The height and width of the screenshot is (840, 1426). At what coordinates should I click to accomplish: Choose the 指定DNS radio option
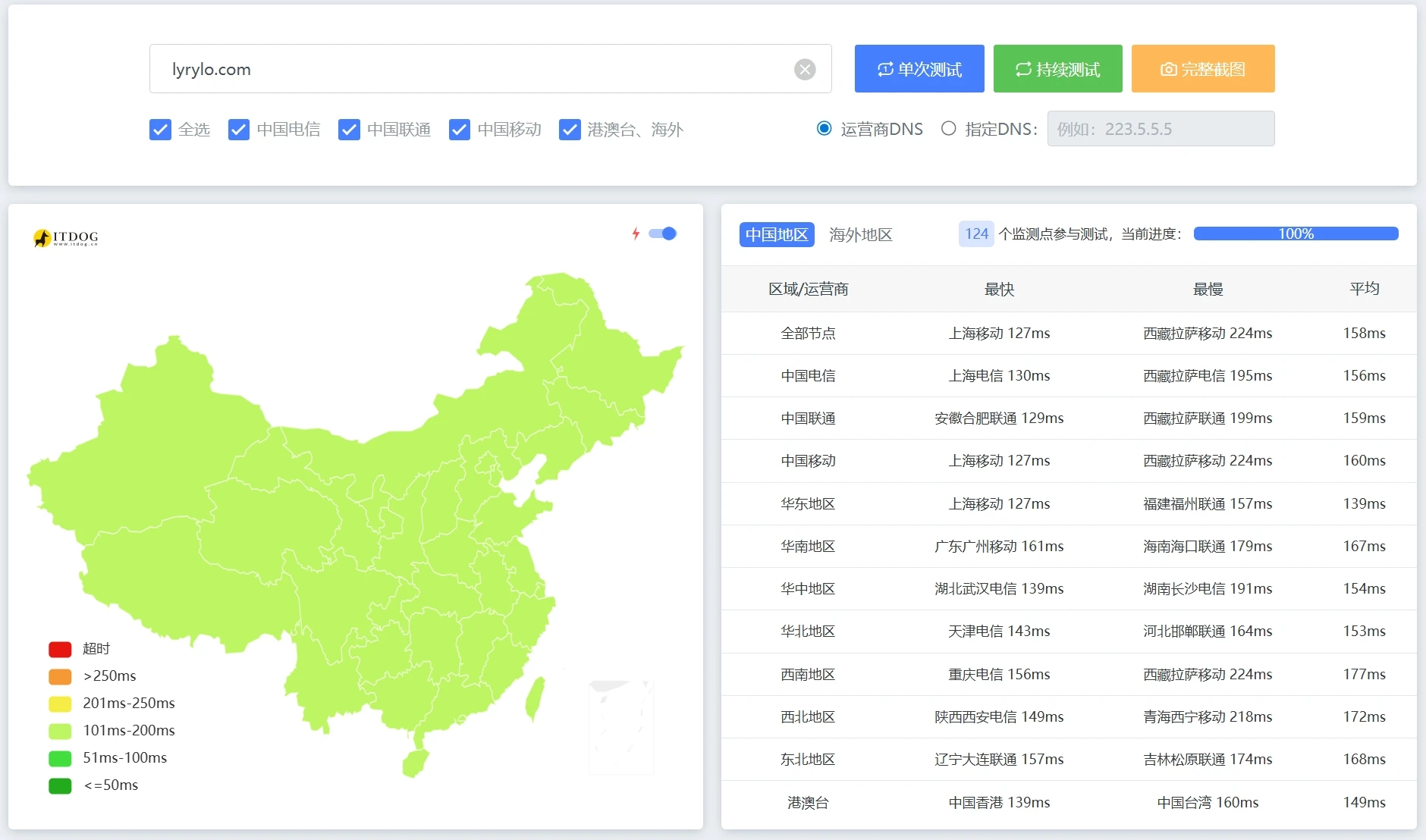click(x=948, y=129)
